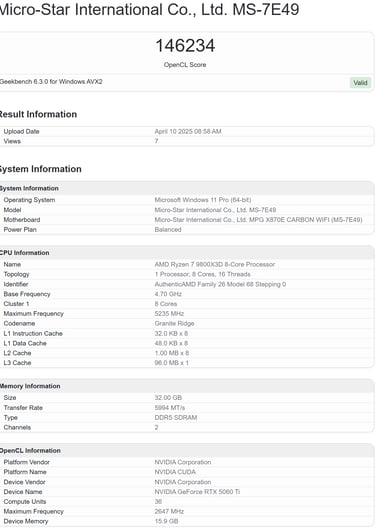Click the 146234 OpenCL score number

click(185, 45)
